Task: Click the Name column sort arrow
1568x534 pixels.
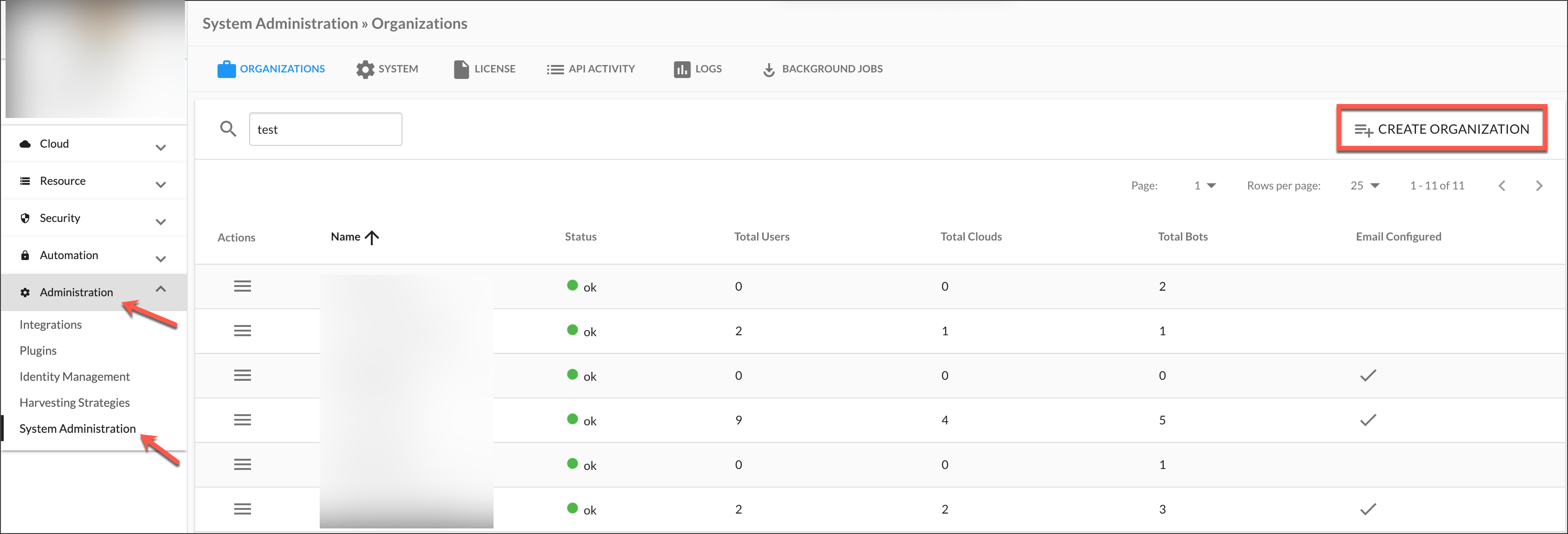Action: click(x=372, y=237)
